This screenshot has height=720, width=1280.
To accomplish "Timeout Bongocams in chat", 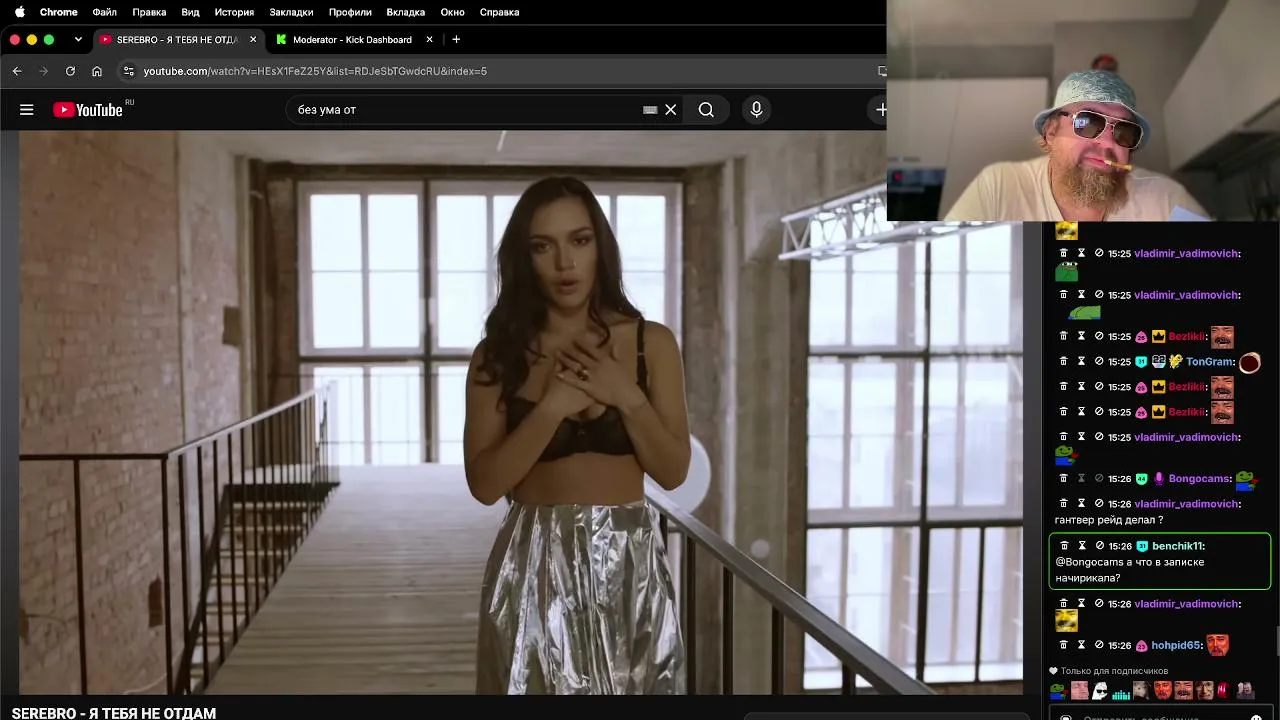I will tap(1081, 479).
